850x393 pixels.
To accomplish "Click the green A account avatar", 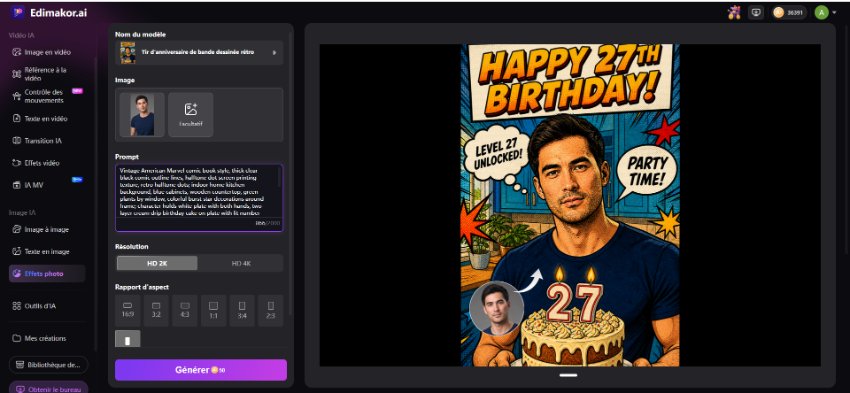I will [x=821, y=12].
